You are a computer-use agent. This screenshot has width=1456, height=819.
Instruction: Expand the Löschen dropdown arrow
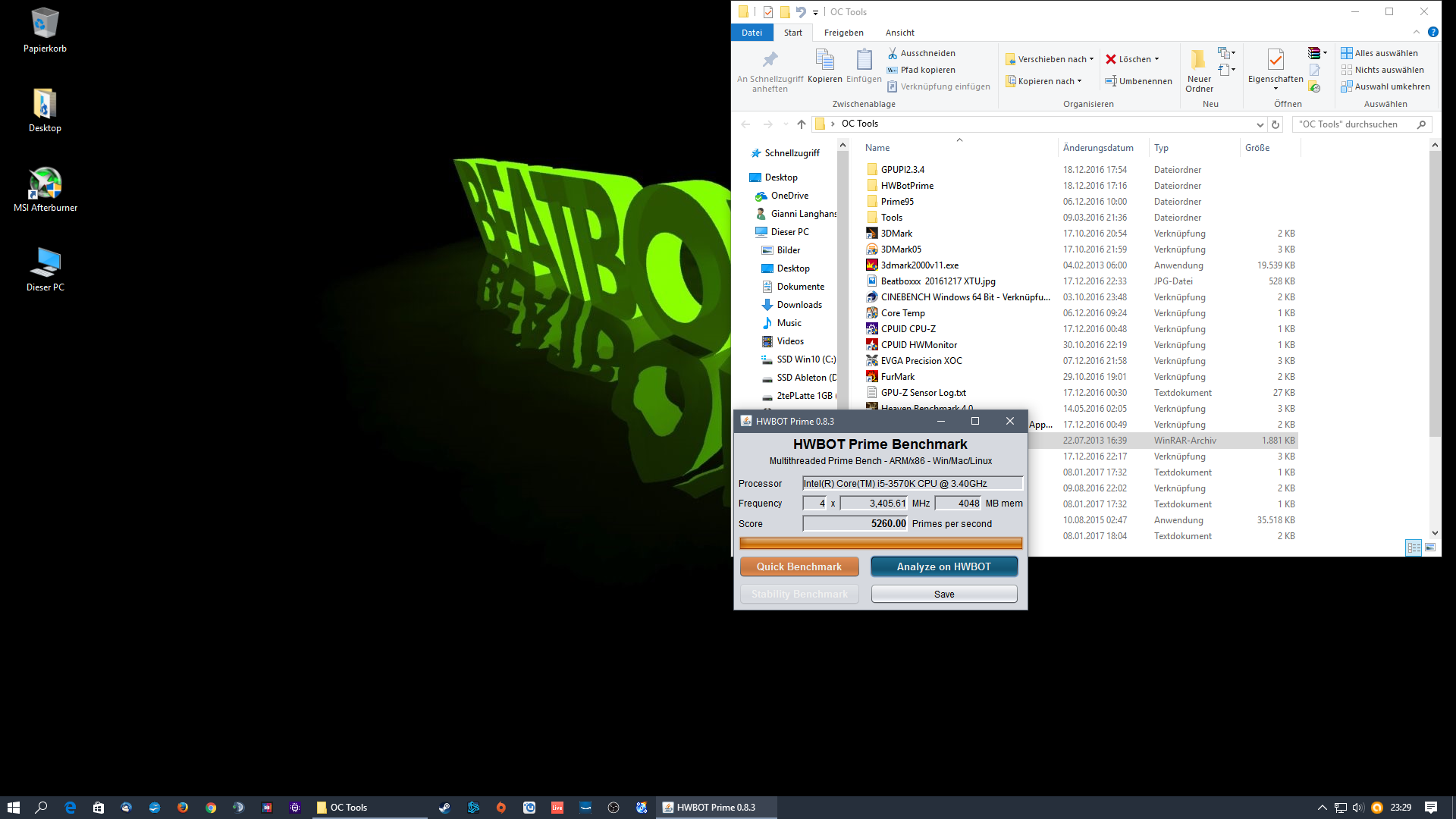coord(1156,59)
